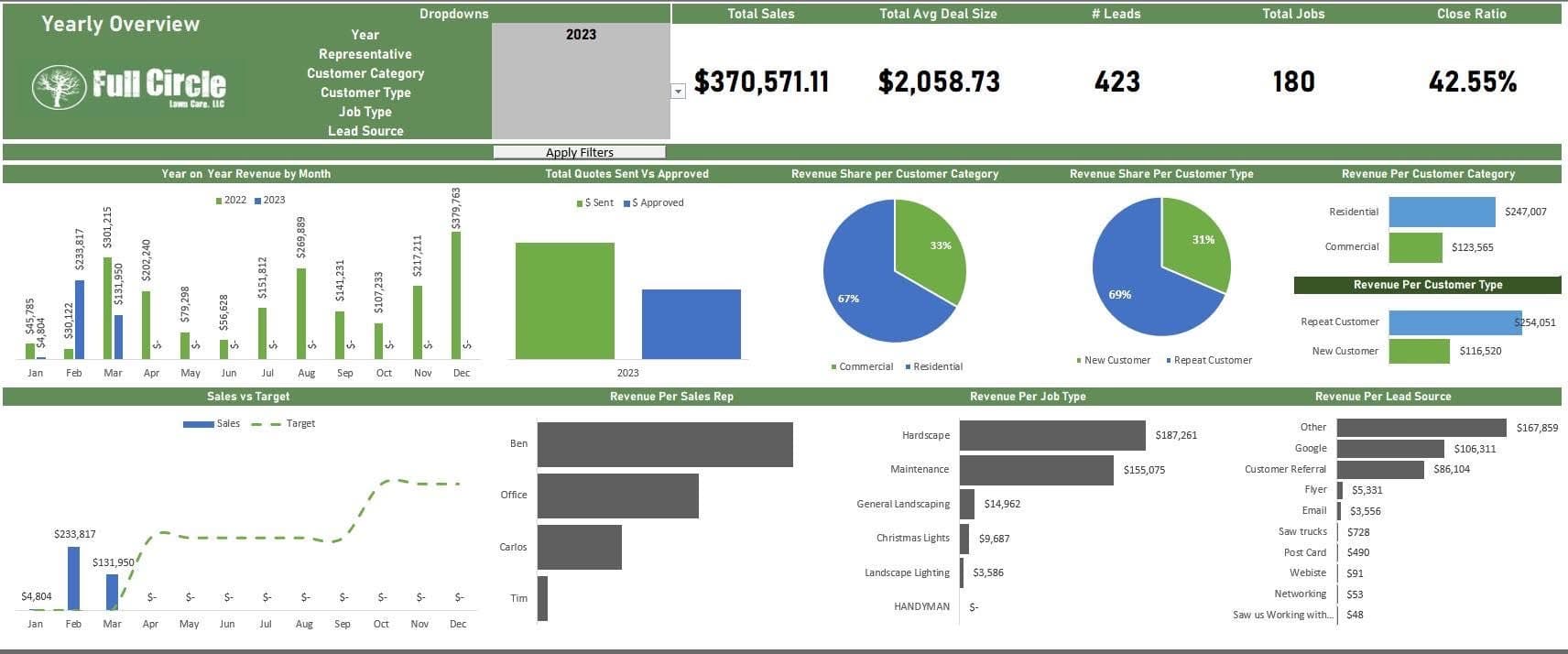Click the Close Ratio header
1568x654 pixels.
(1471, 14)
